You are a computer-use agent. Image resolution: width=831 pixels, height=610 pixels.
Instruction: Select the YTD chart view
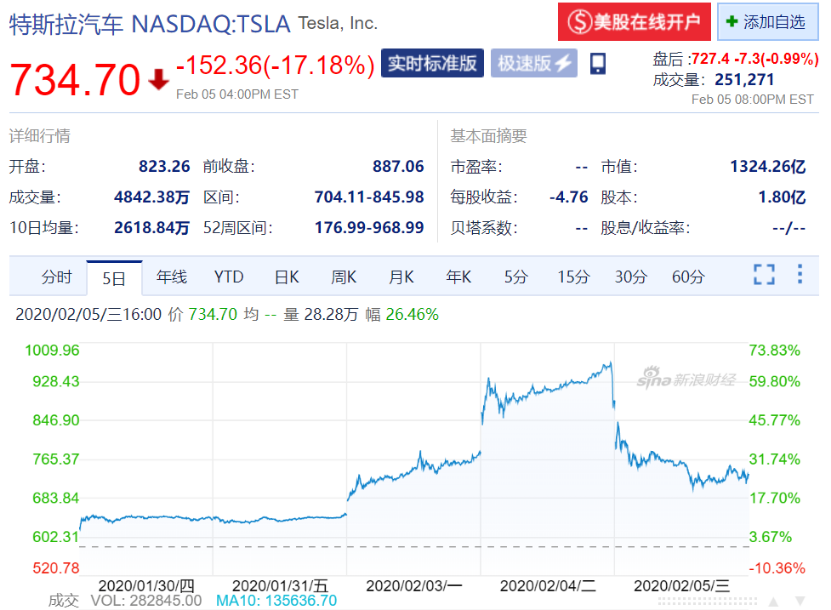tap(228, 277)
